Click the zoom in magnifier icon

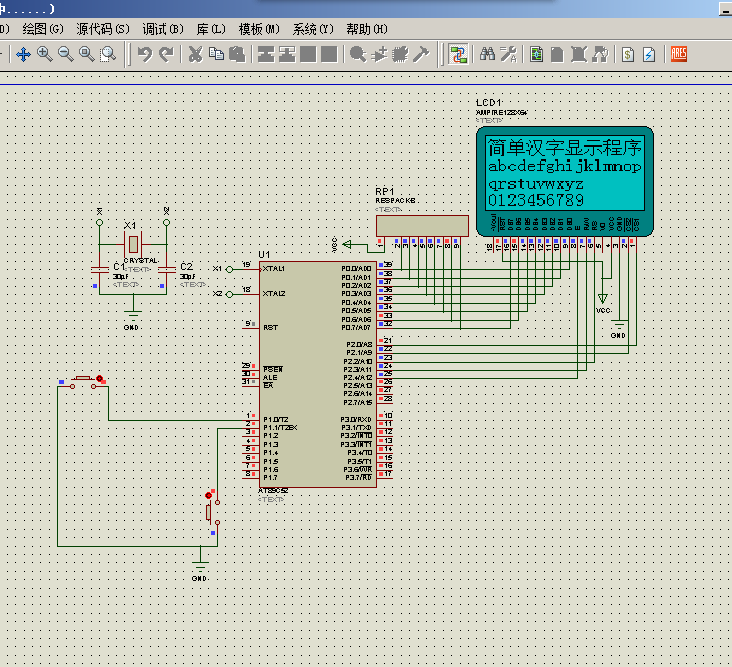(45, 54)
